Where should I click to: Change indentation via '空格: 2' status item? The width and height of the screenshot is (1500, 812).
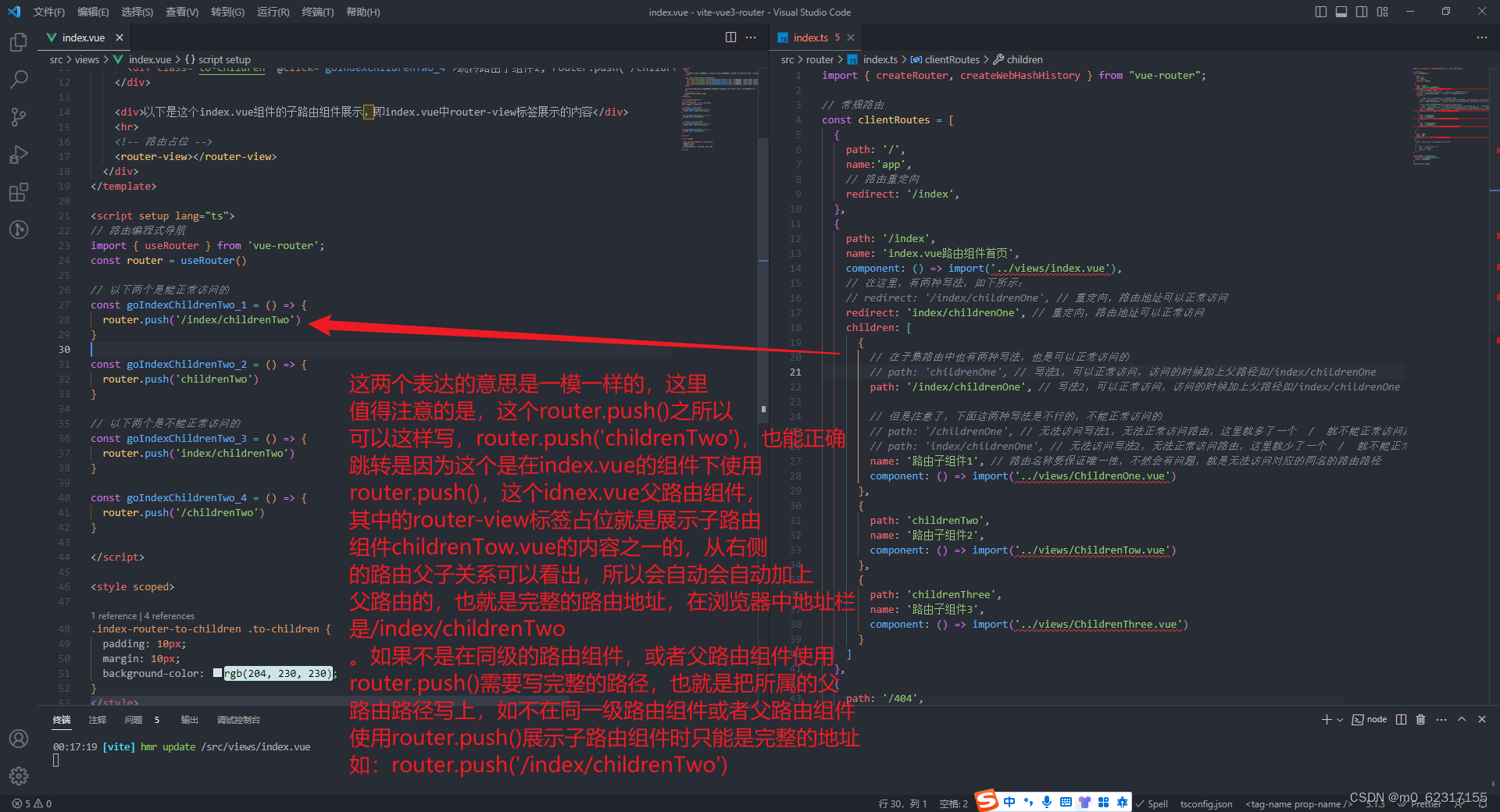click(953, 803)
